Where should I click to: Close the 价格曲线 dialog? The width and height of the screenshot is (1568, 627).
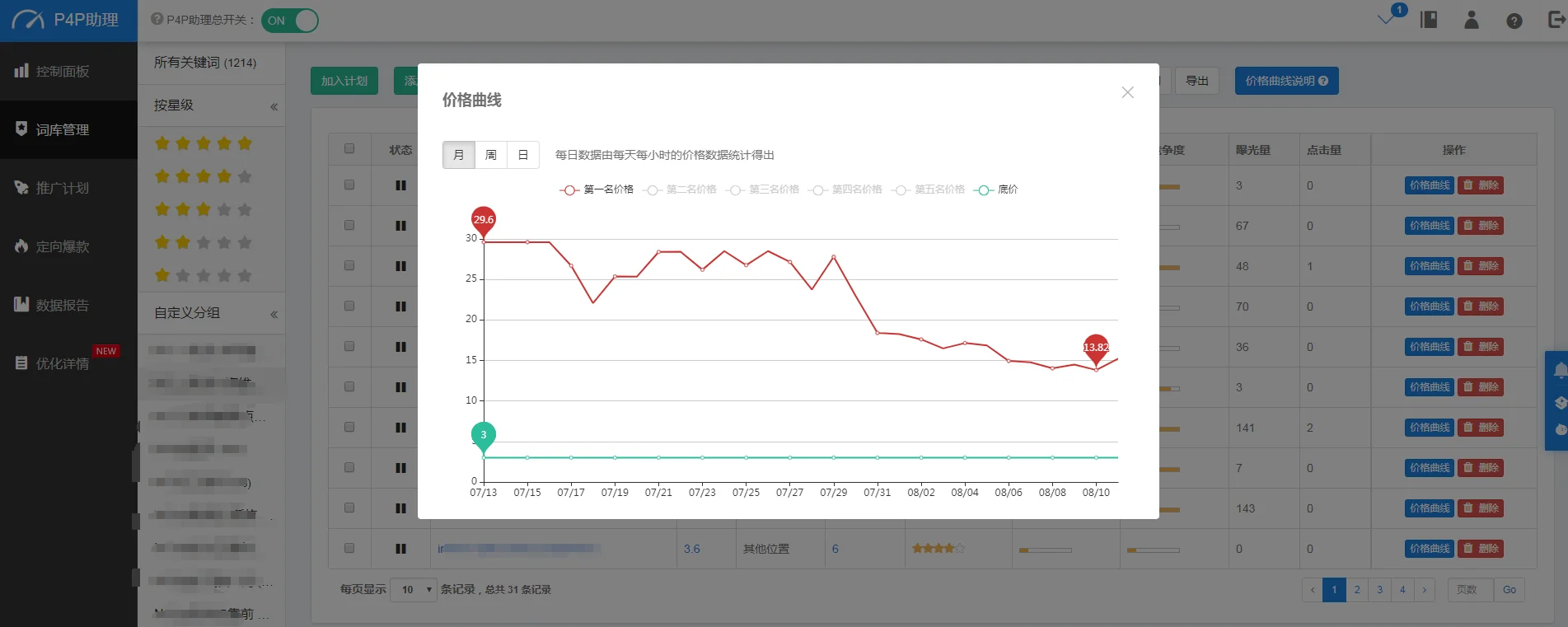(1127, 93)
